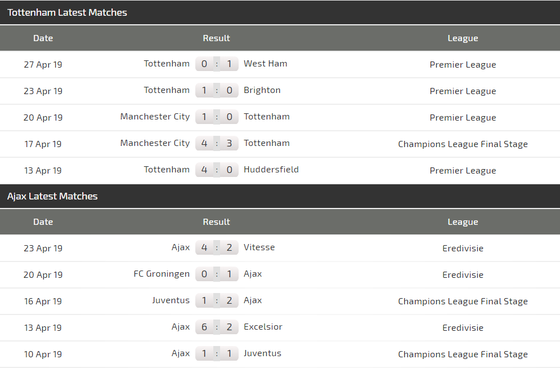The width and height of the screenshot is (560, 368).
Task: Click Manchester City in 20 Apr row
Action: 155,116
